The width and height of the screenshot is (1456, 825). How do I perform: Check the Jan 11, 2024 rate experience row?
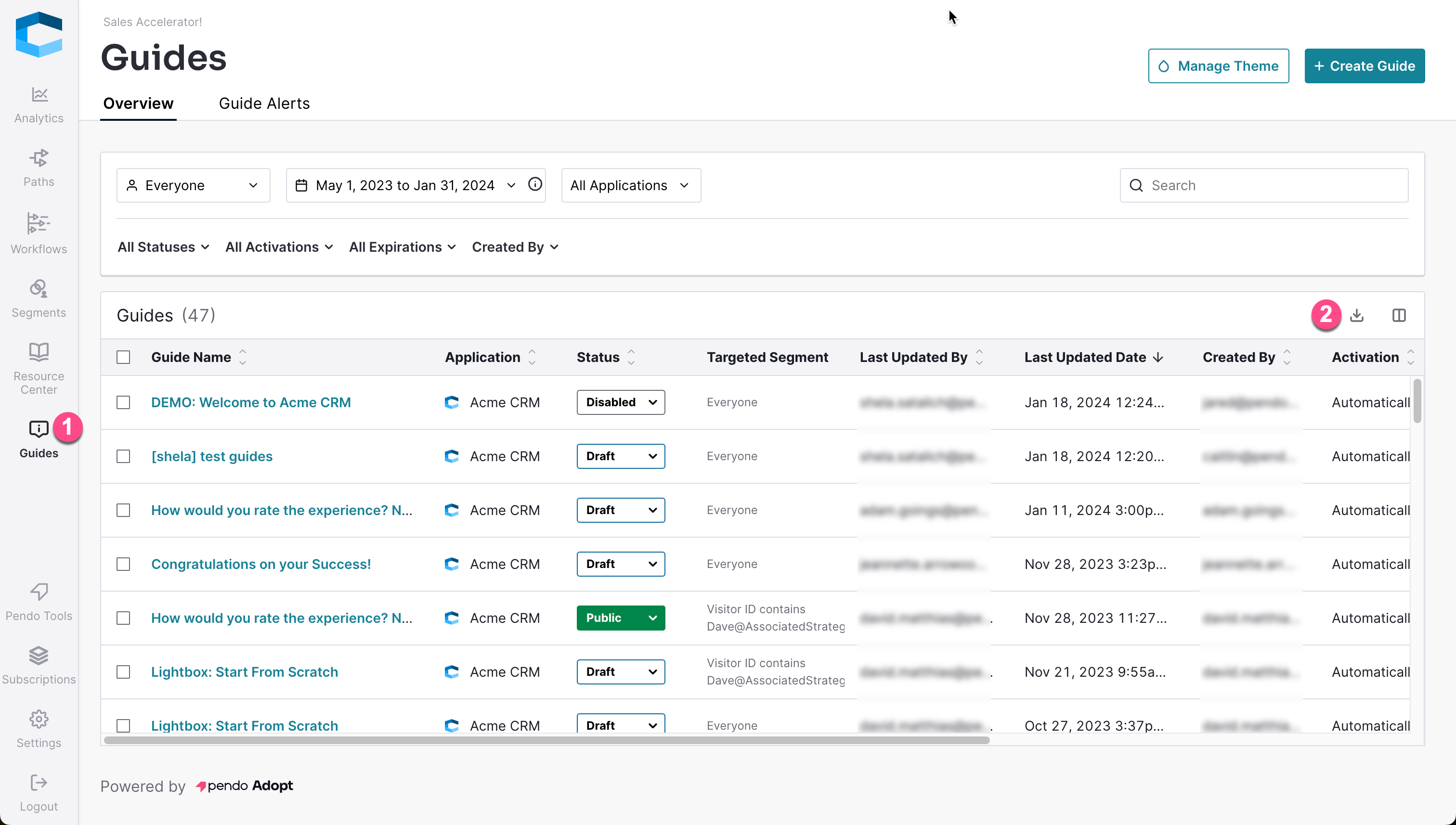pyautogui.click(x=123, y=510)
